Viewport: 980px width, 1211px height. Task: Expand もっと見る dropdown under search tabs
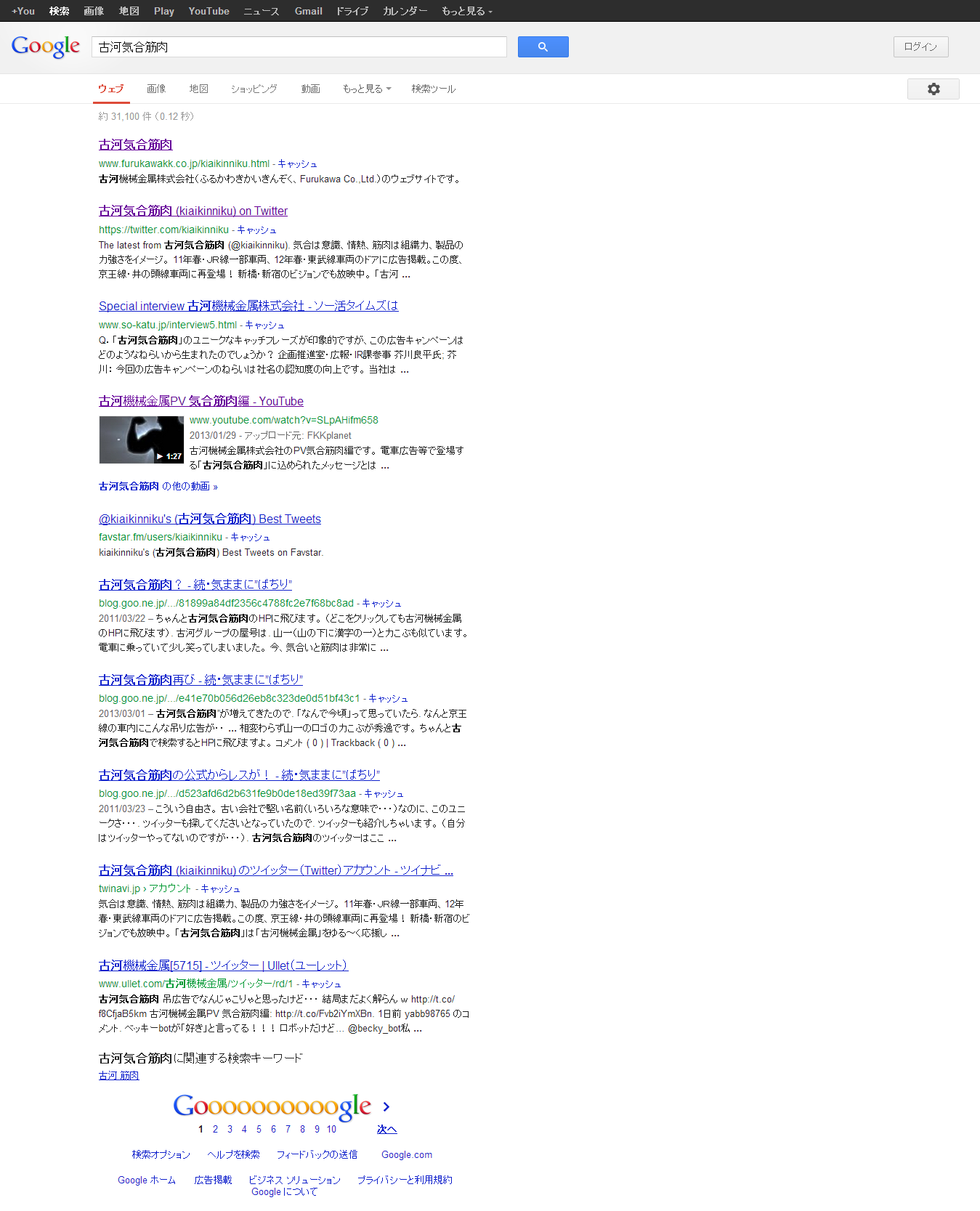366,89
